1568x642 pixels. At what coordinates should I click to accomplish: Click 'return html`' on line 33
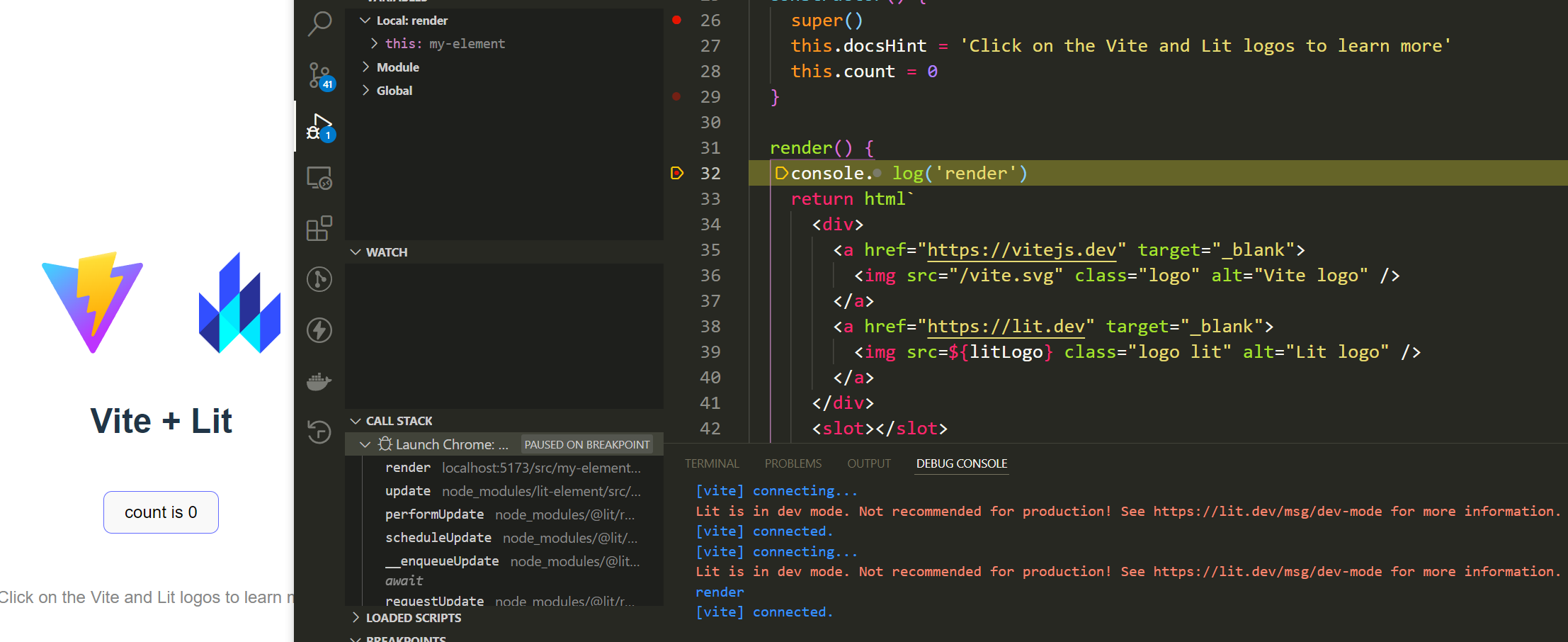pyautogui.click(x=853, y=199)
